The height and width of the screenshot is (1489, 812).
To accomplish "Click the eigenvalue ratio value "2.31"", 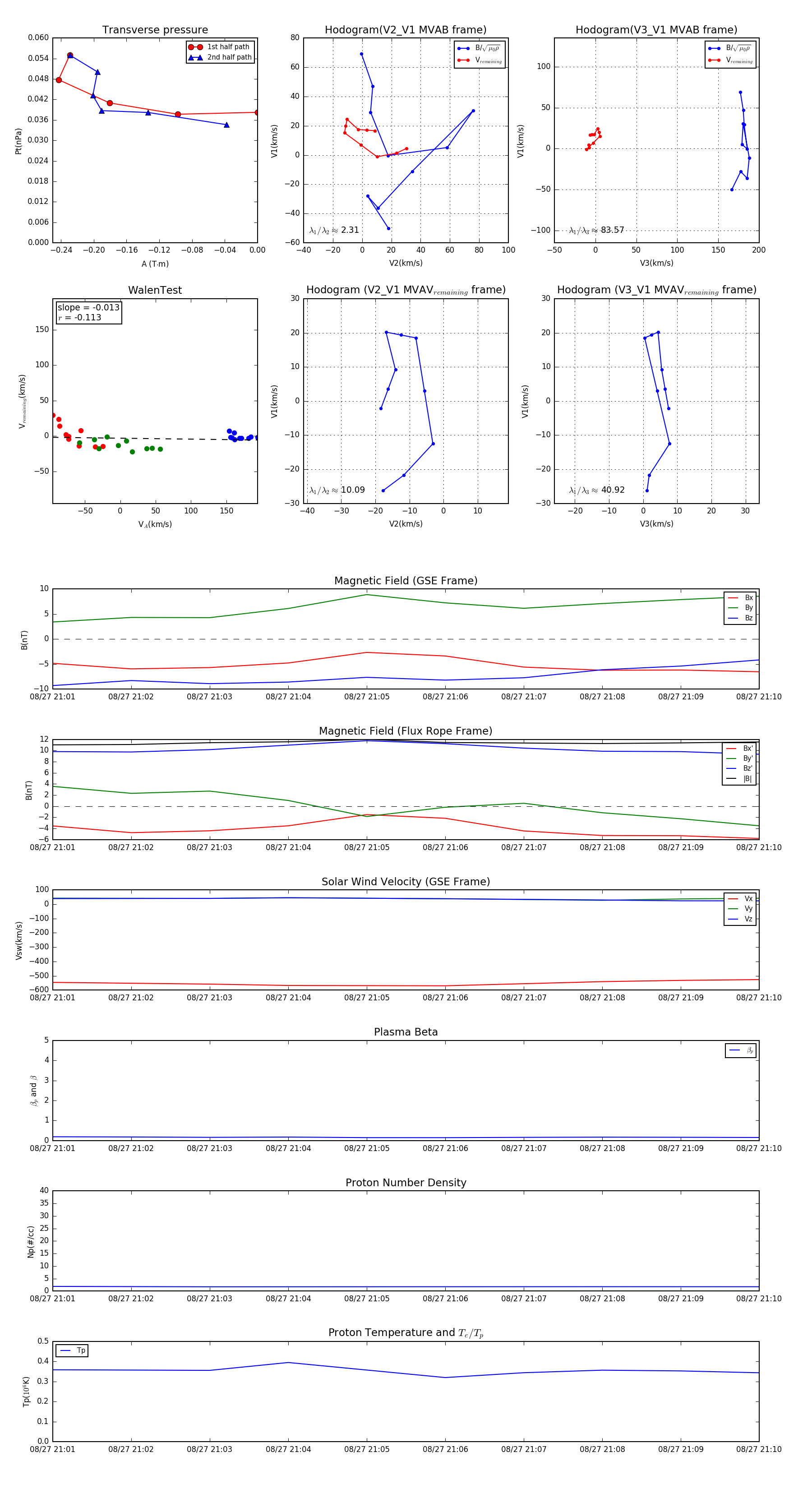I will tap(350, 230).
